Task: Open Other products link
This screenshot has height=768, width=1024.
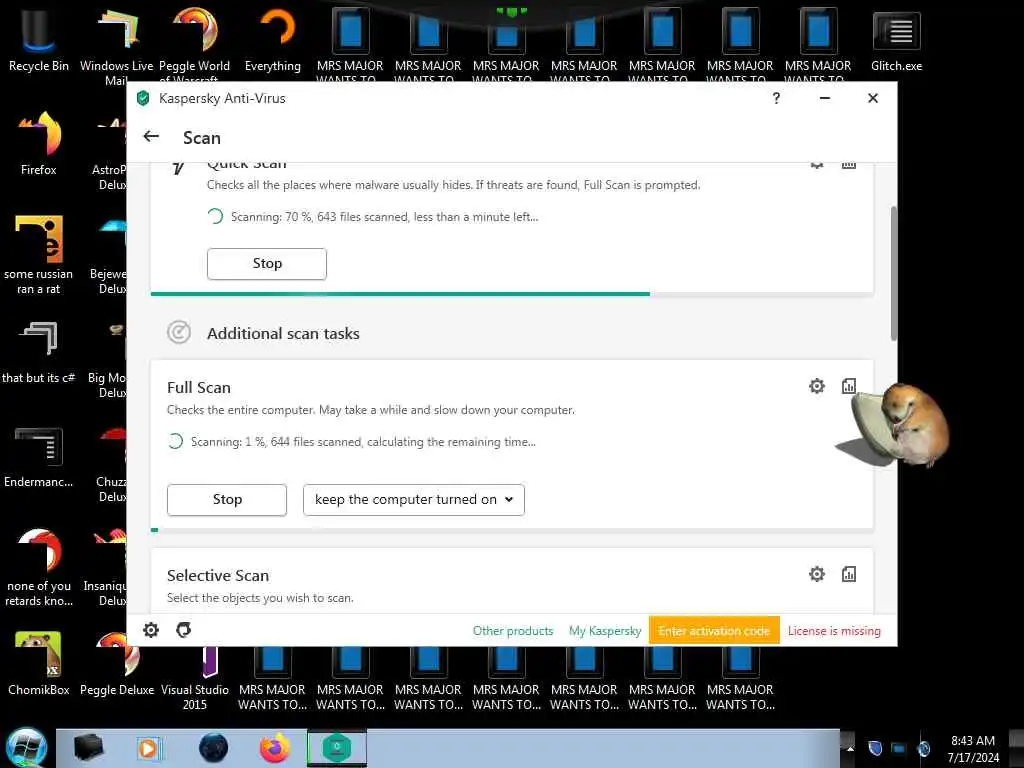Action: click(513, 631)
